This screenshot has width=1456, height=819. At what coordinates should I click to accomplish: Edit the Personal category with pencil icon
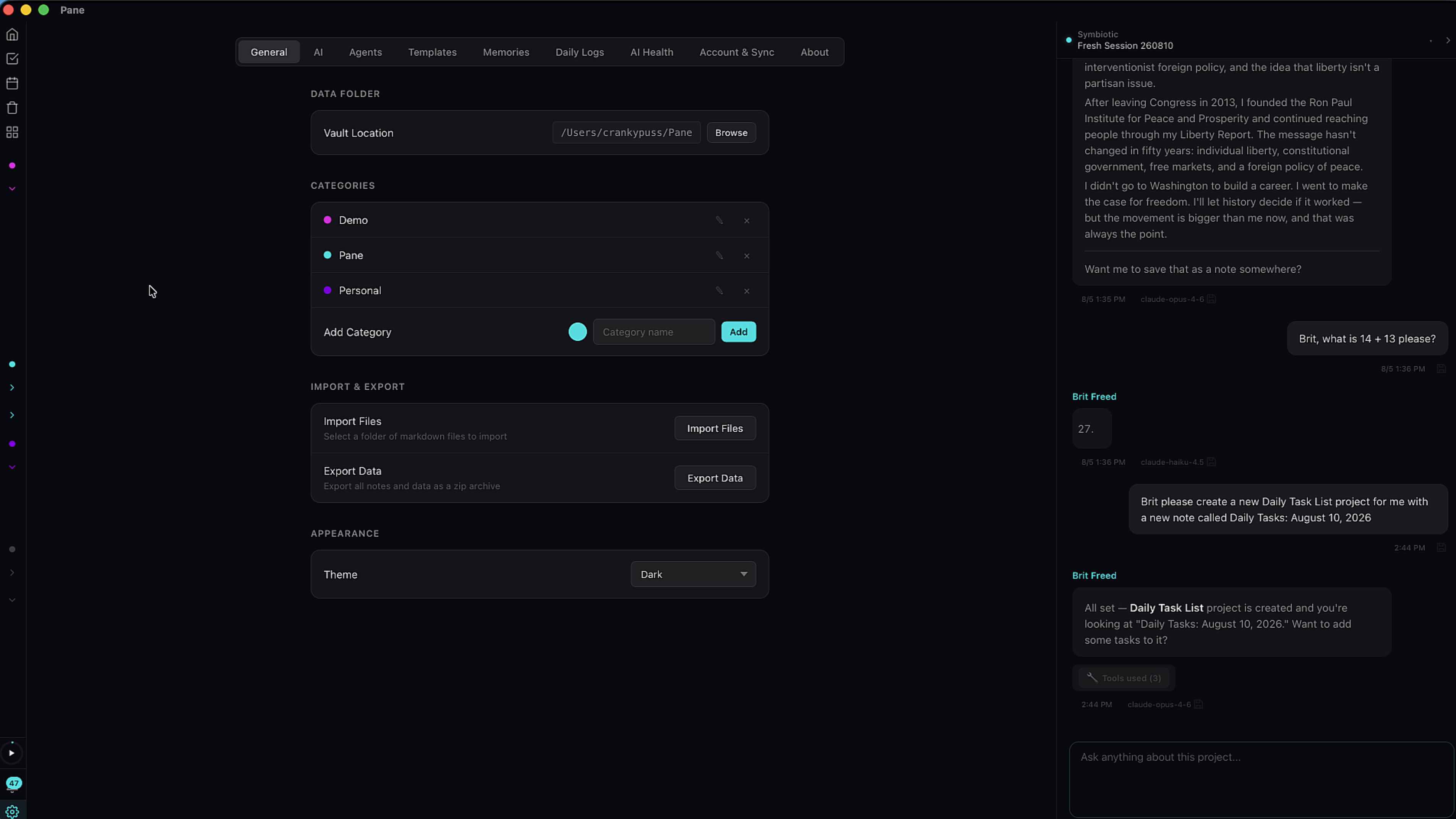[719, 290]
